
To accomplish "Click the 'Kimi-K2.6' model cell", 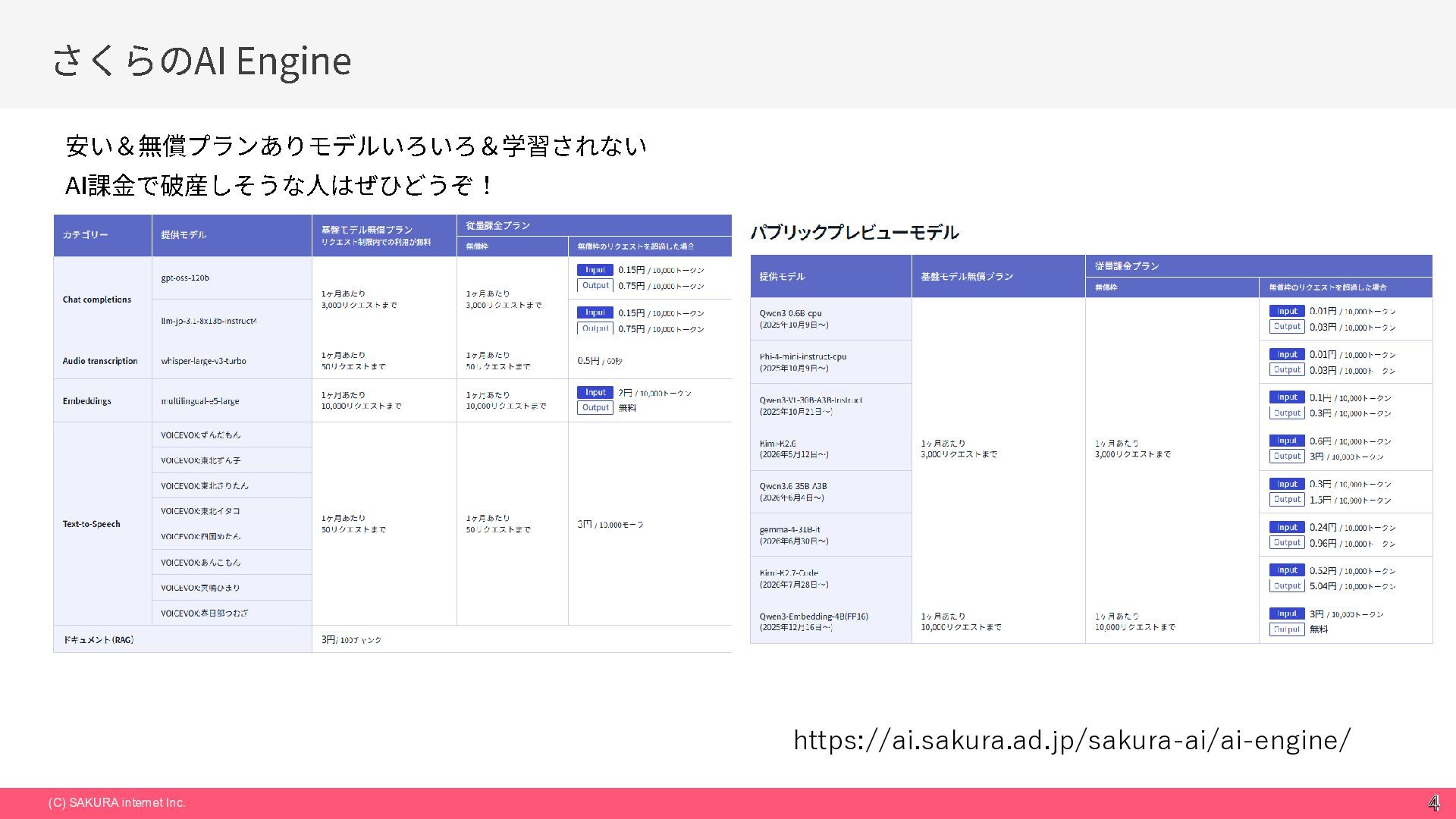I will (831, 449).
